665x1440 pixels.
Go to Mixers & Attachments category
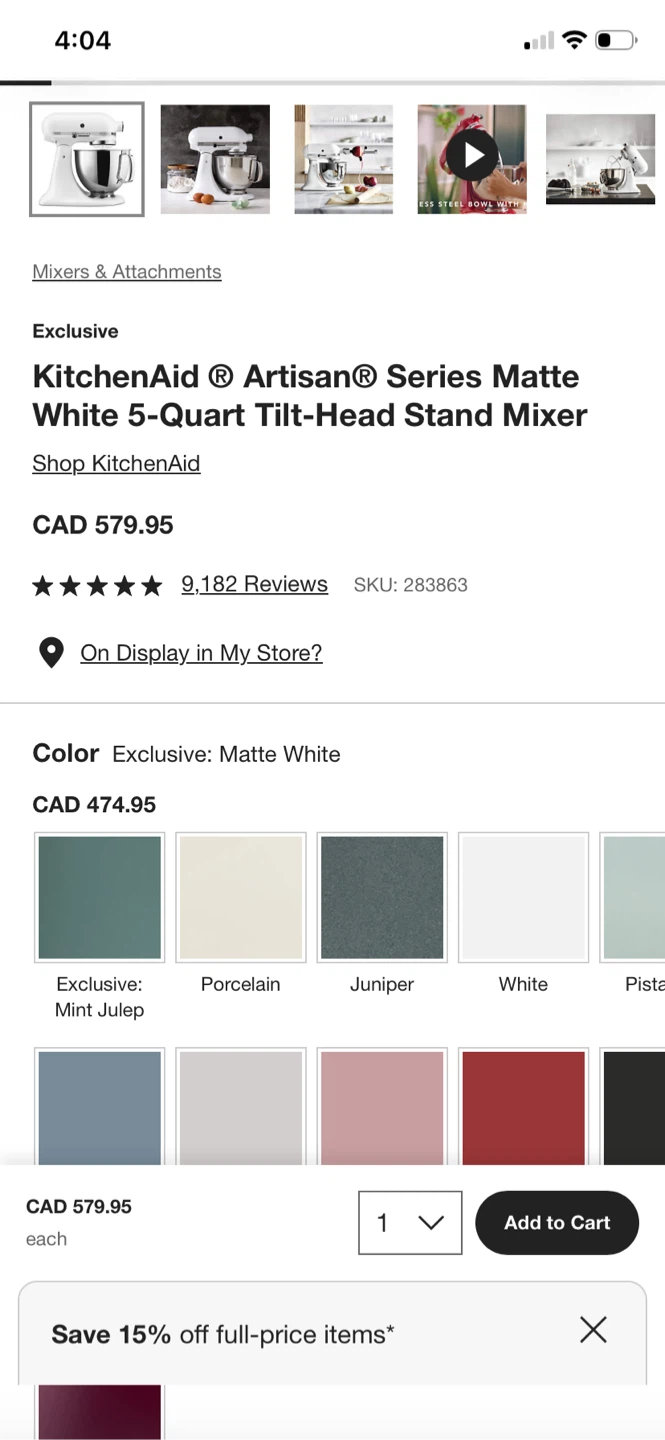click(x=127, y=272)
